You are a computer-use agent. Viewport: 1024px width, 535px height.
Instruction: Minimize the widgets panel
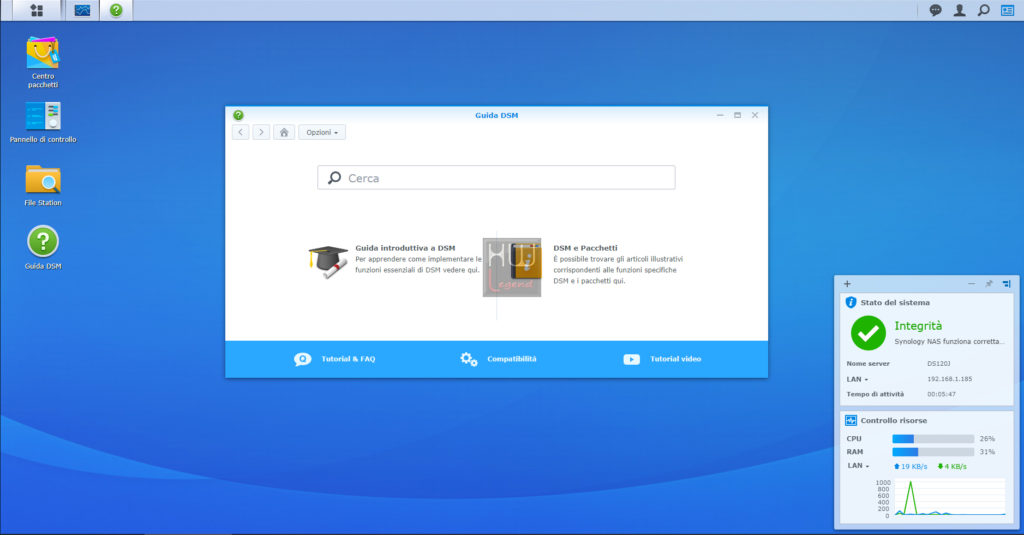click(971, 284)
